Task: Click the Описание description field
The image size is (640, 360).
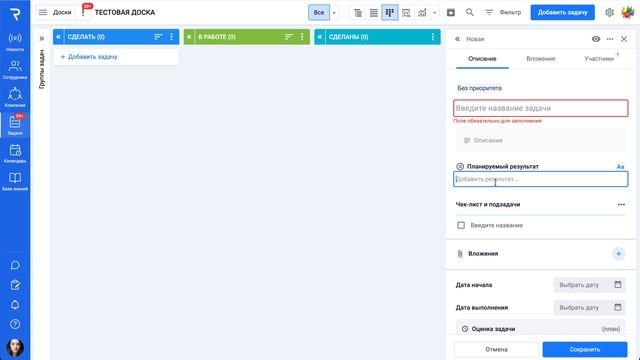Action: coord(540,140)
